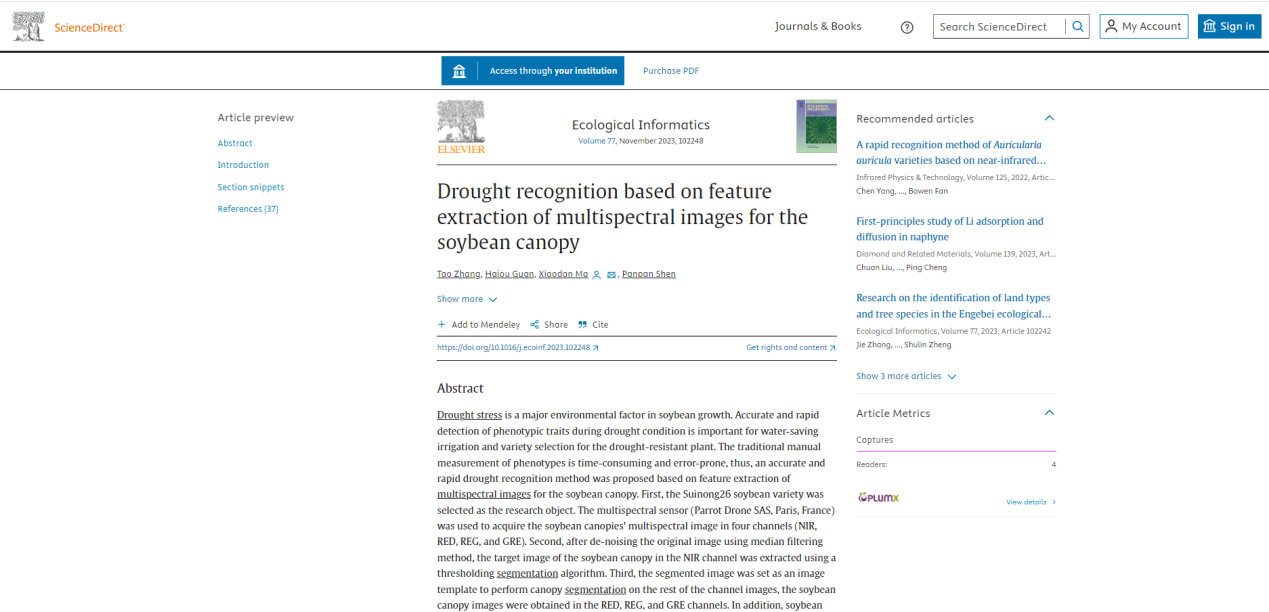Collapse the Article Metrics panel
1269x612 pixels.
click(1049, 413)
